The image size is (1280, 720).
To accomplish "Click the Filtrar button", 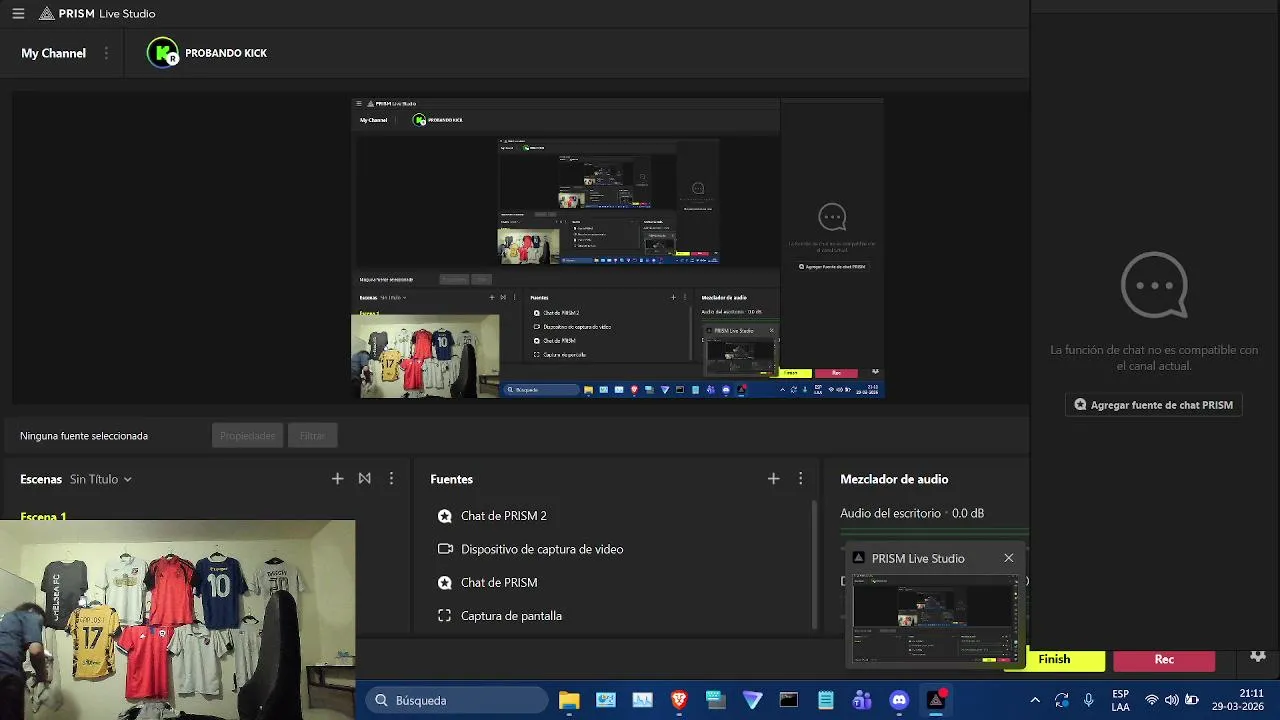I will click(x=312, y=436).
